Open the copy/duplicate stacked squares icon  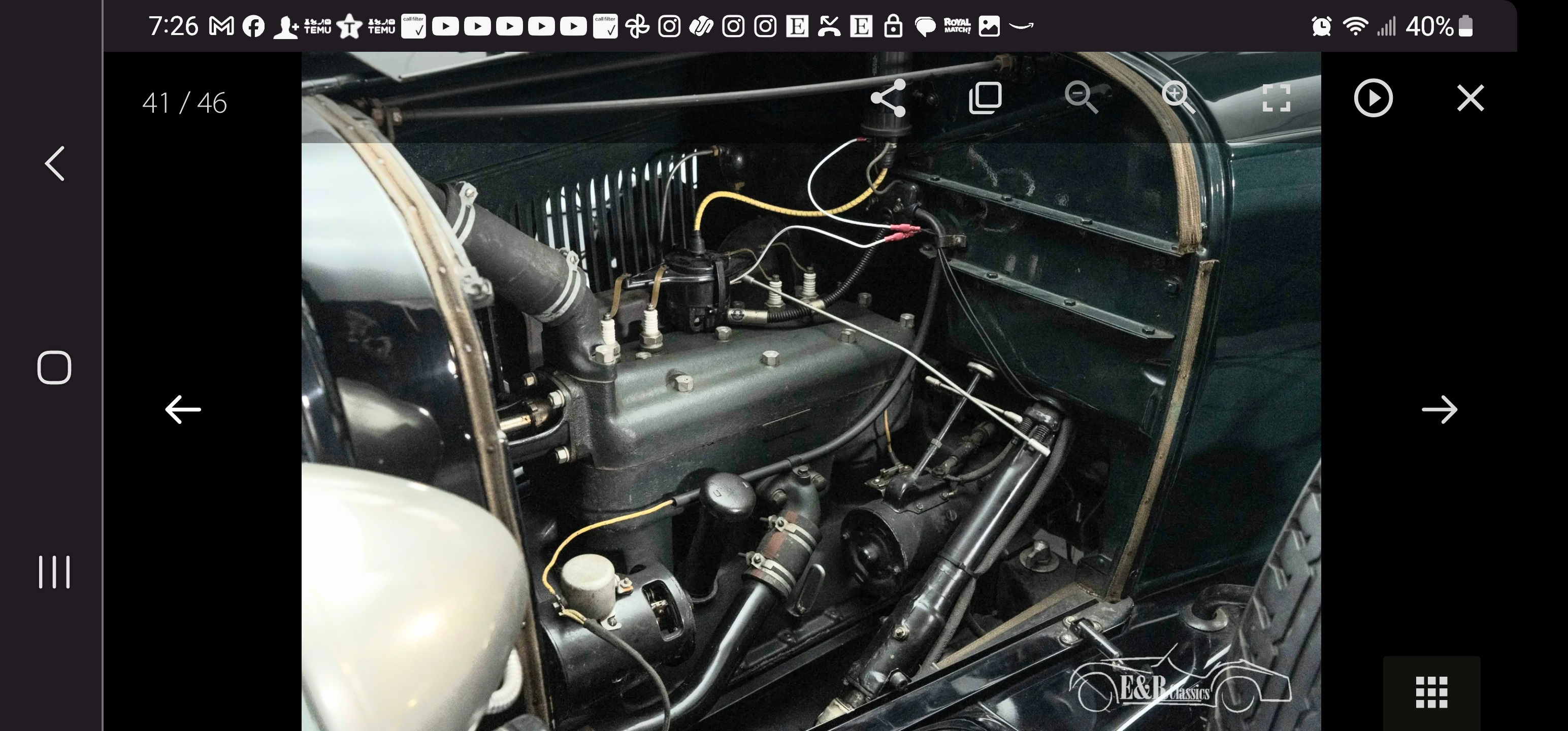(985, 98)
